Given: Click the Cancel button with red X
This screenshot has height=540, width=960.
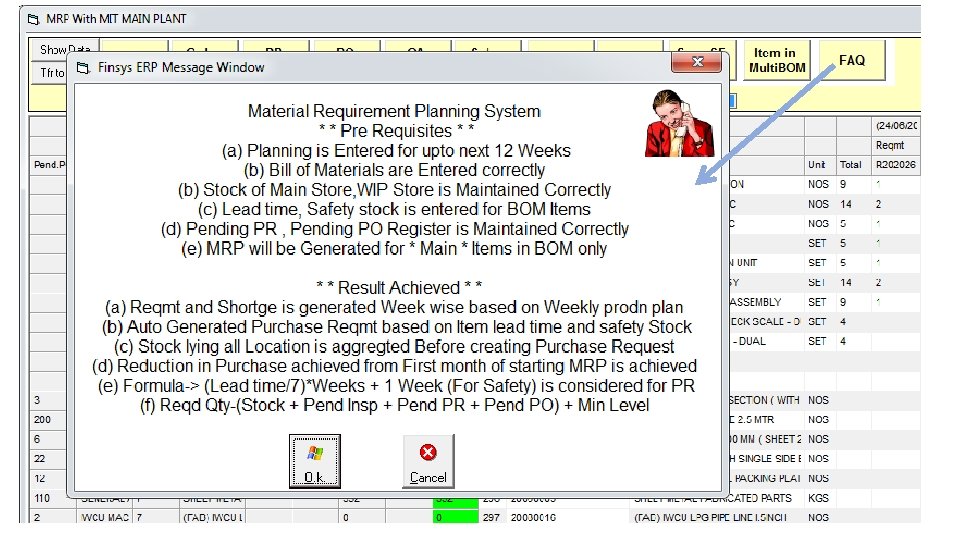Looking at the screenshot, I should tap(428, 461).
